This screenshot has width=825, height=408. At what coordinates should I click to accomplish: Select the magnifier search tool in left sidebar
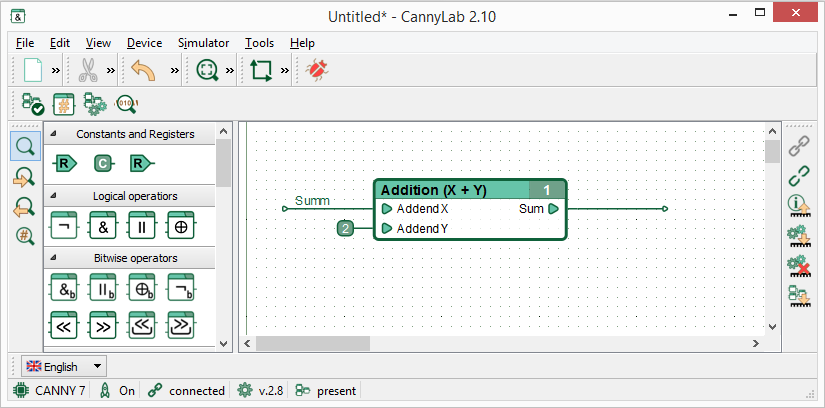[25, 146]
